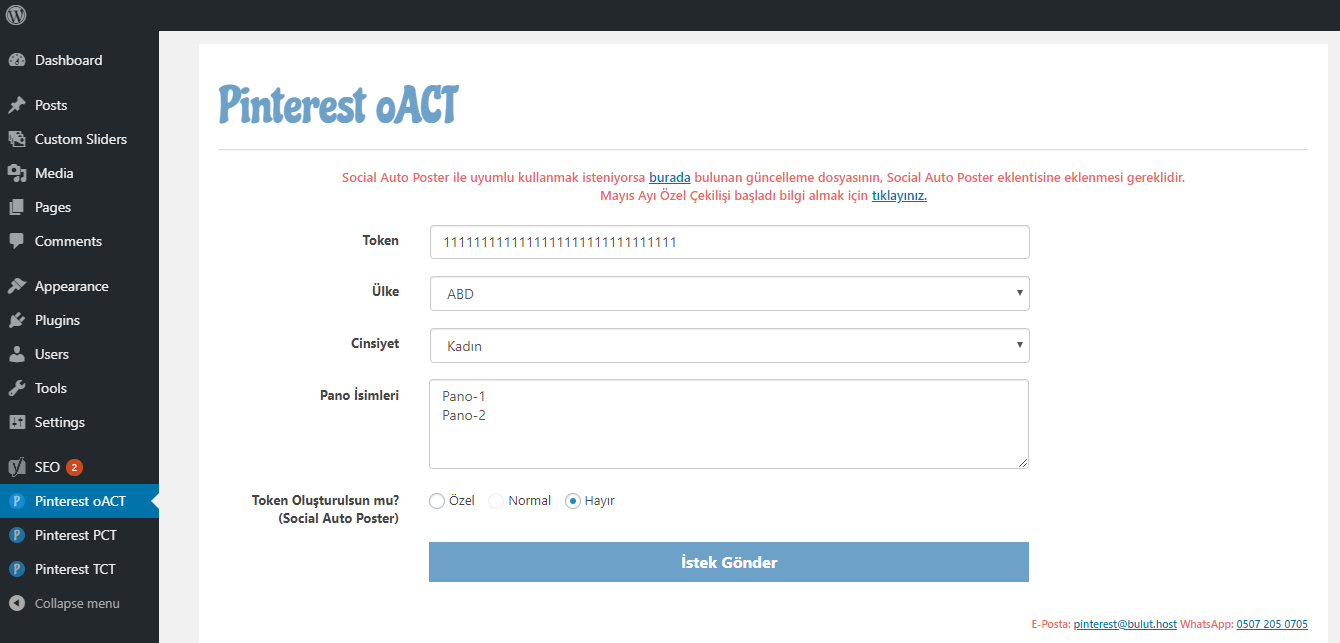The height and width of the screenshot is (643, 1340).
Task: Click the İstek Gönder submit button
Action: pos(729,562)
